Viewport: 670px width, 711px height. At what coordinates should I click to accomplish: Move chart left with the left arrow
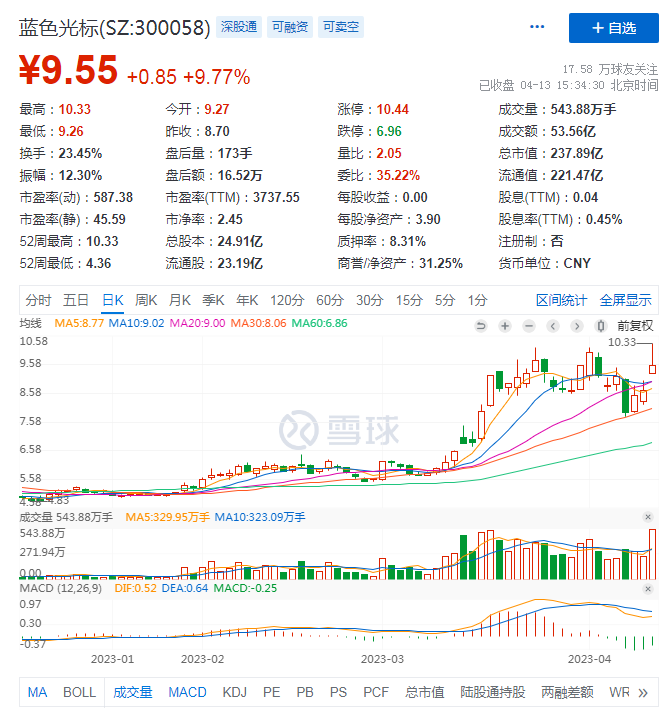(x=553, y=326)
